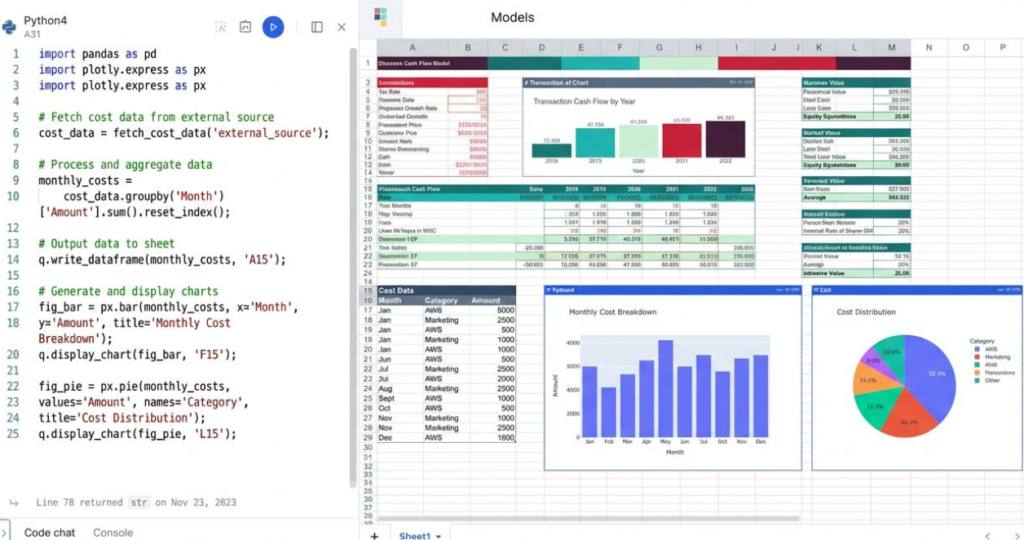
Task: Open the code snippets clipboard icon
Action: (245, 27)
